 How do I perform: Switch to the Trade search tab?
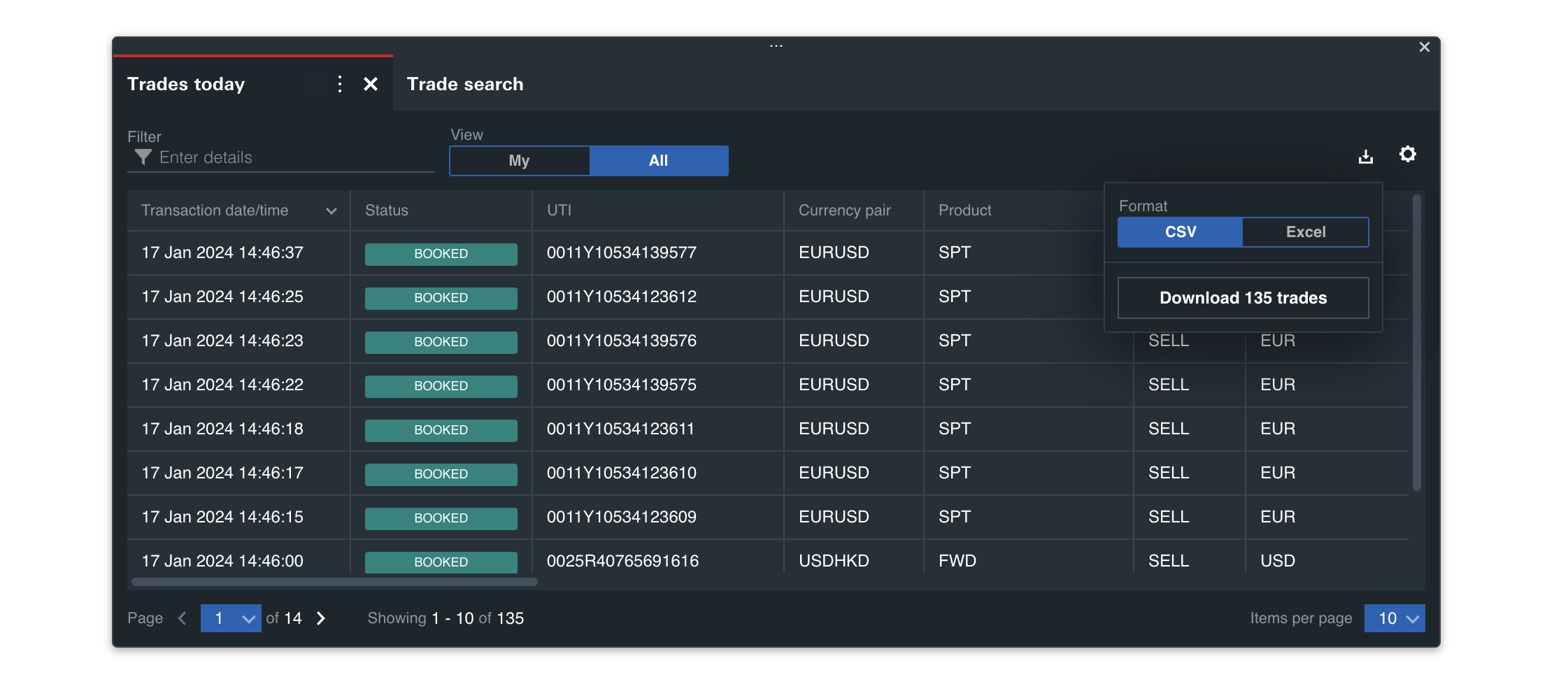point(465,85)
